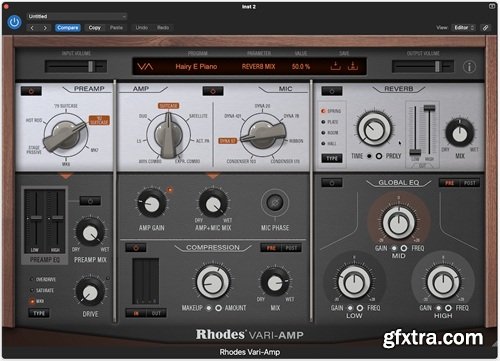Click the drive TYPE button
500x361 pixels.
(x=39, y=313)
